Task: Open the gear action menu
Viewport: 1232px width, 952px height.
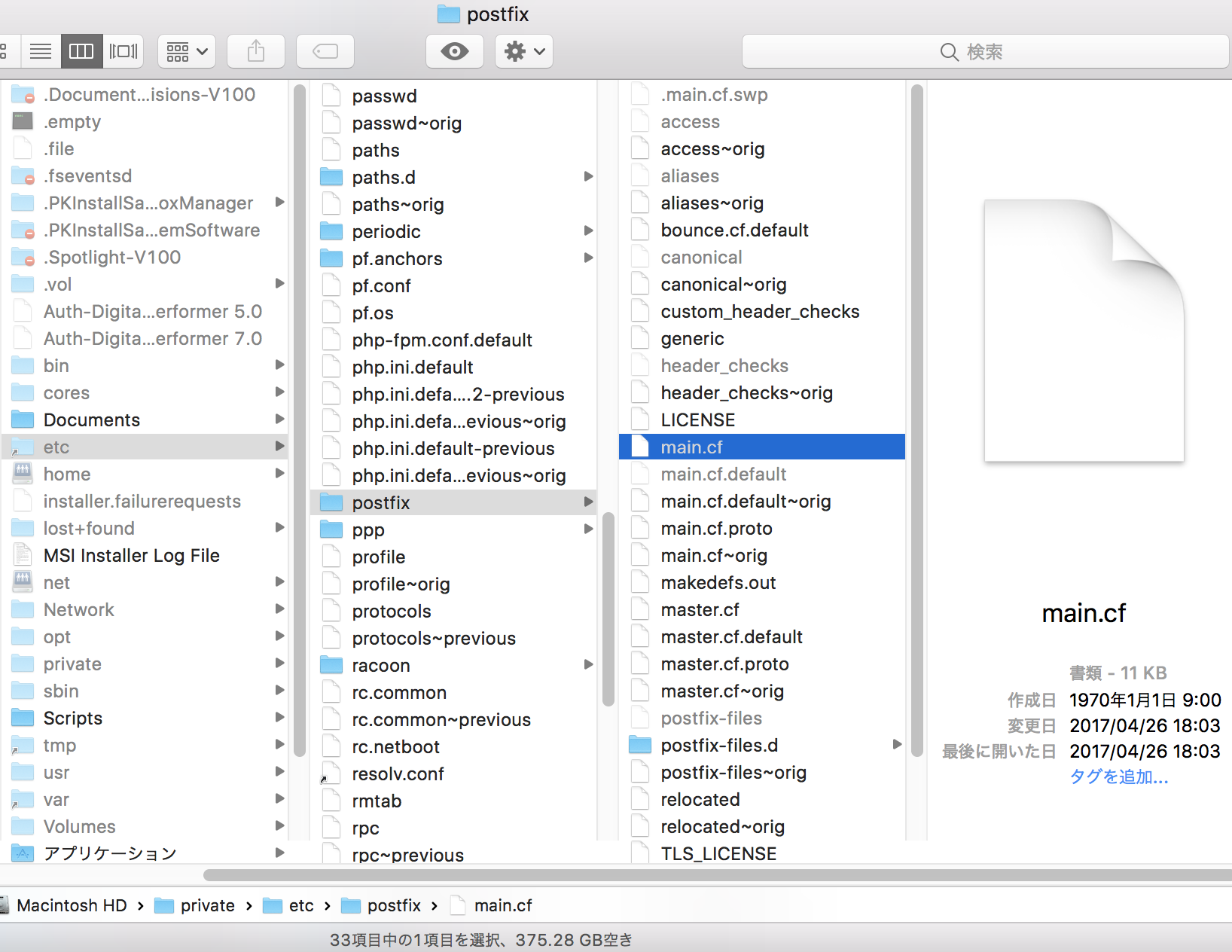Action: tap(524, 51)
